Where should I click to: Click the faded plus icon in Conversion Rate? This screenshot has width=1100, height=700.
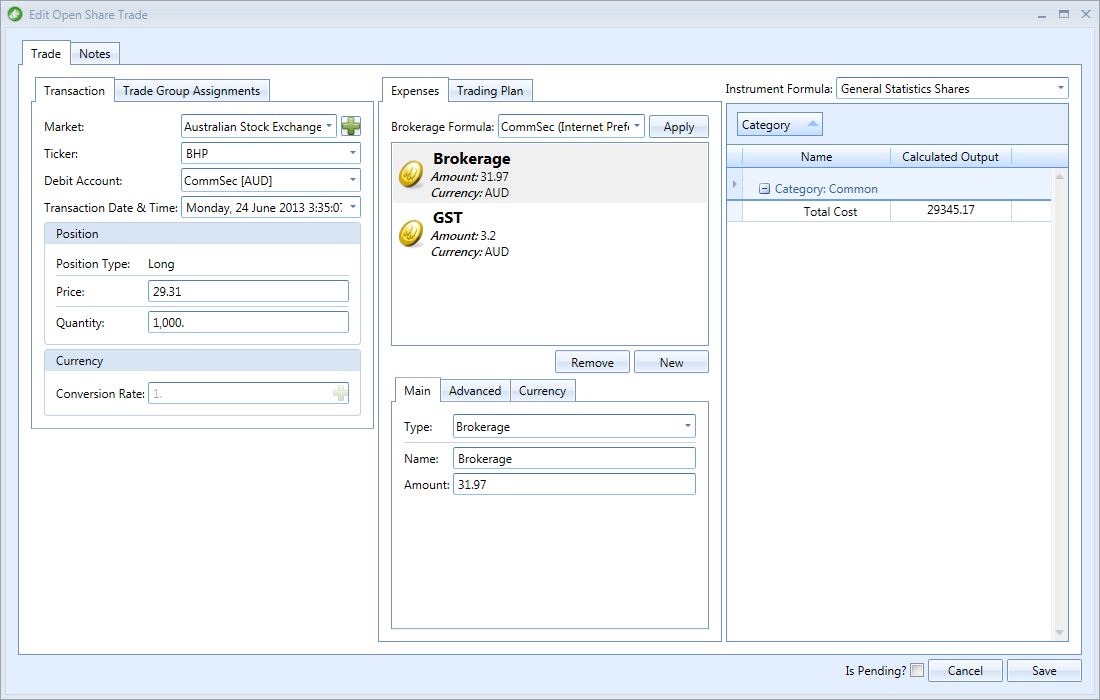point(340,393)
